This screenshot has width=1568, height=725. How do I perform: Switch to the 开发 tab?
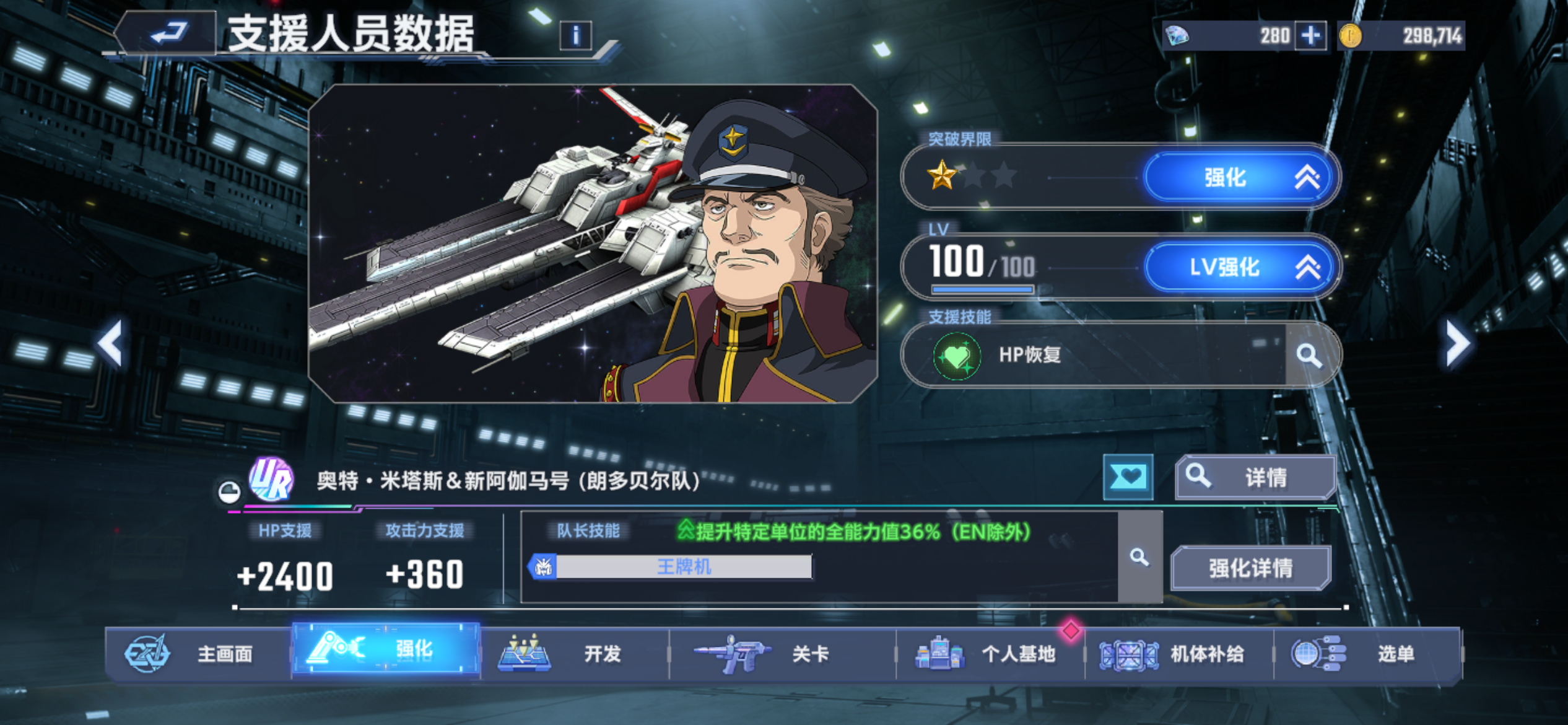coord(574,653)
